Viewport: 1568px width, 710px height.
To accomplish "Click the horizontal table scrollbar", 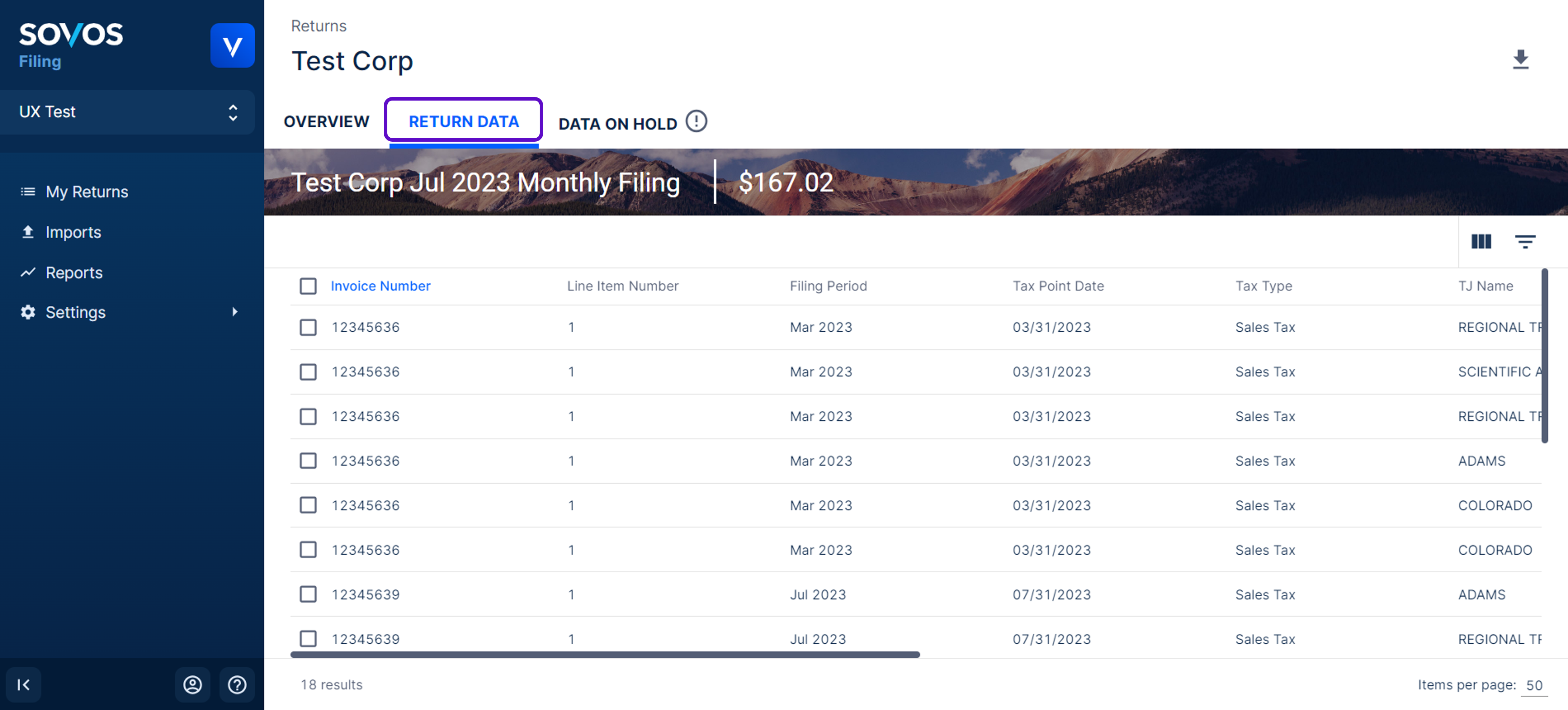I will (x=604, y=655).
